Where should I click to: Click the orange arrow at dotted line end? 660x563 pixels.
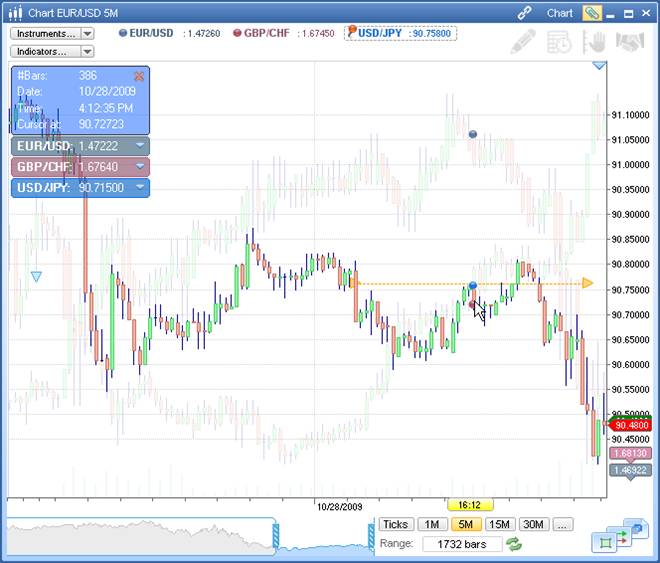click(x=588, y=283)
